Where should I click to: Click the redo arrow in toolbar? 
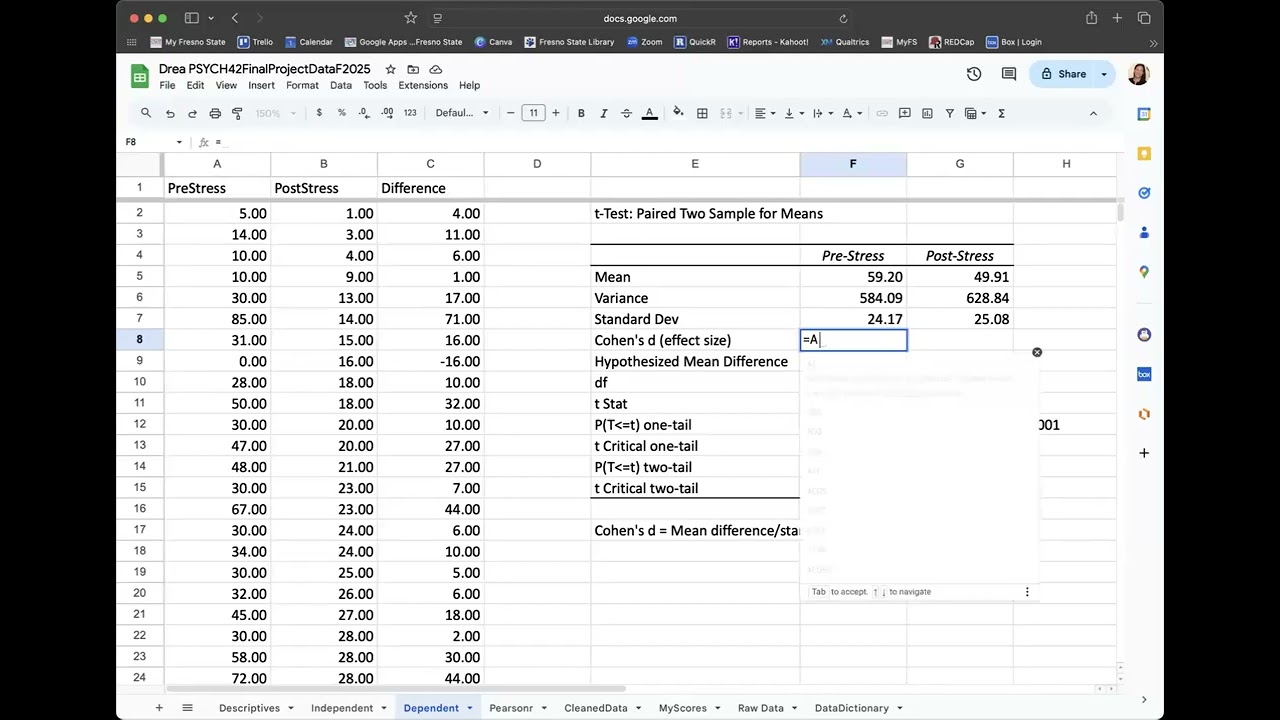[192, 113]
